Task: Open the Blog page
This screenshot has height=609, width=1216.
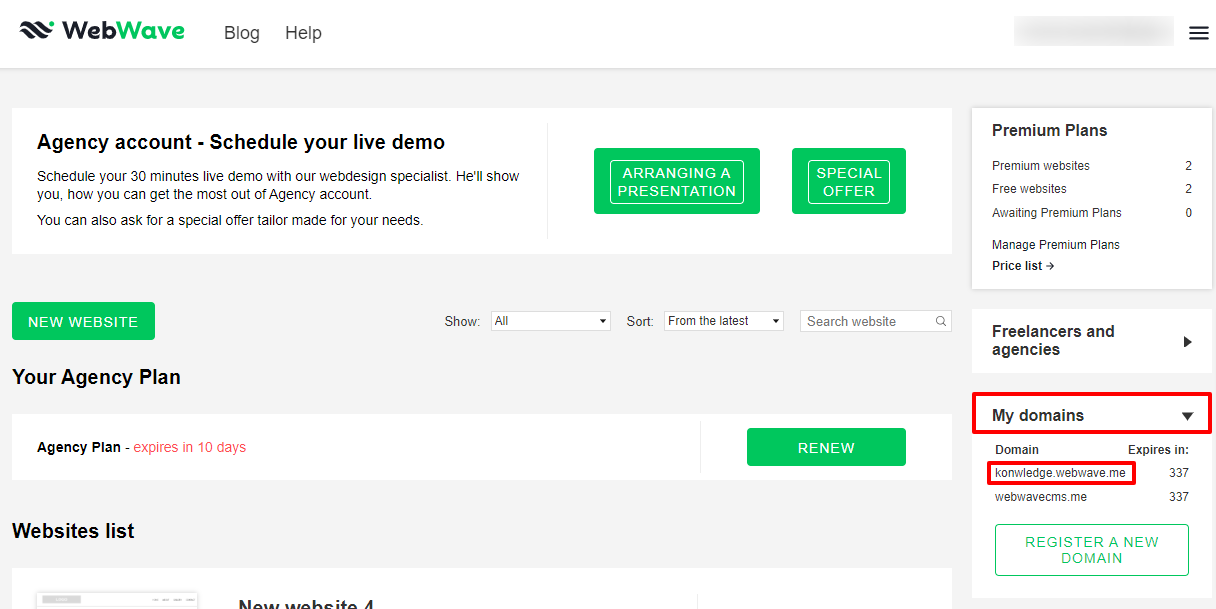Action: pos(241,33)
